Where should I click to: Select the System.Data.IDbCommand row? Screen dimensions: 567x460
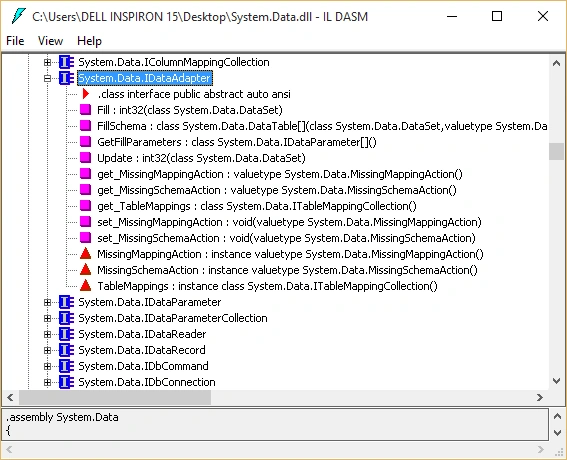tap(143, 366)
